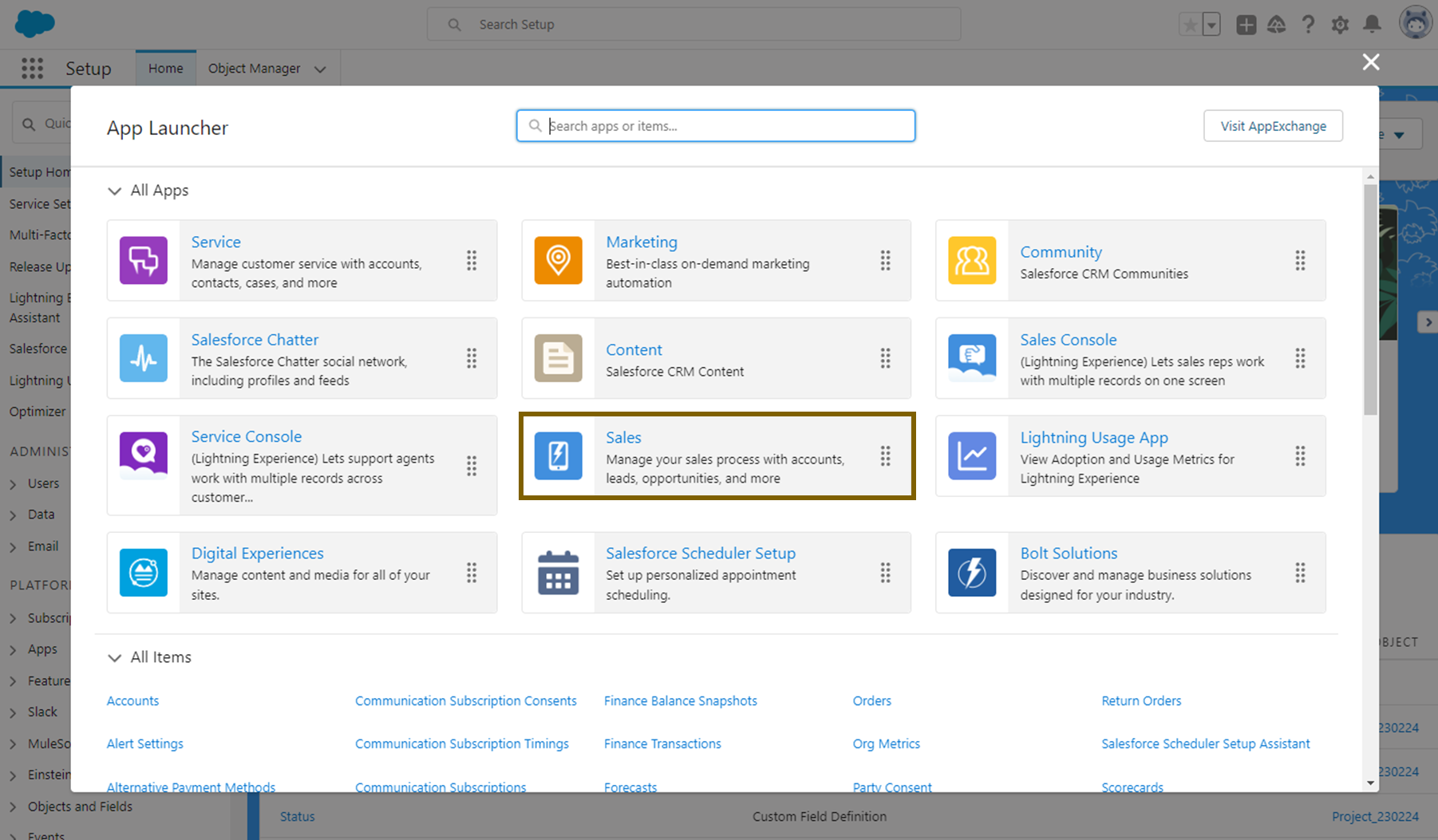
Task: Close the App Launcher dialog
Action: pos(1370,61)
